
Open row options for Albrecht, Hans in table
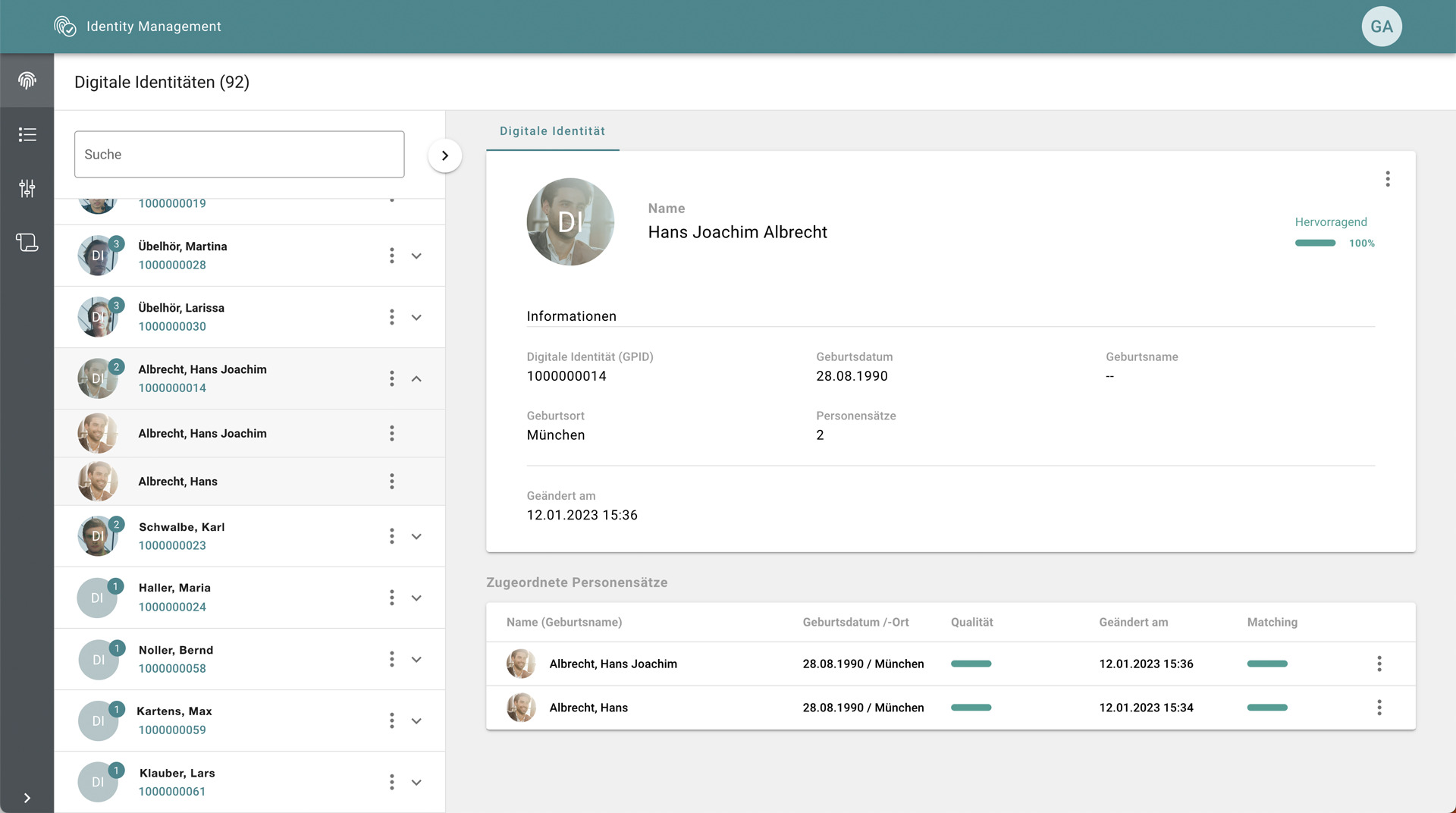point(1379,708)
